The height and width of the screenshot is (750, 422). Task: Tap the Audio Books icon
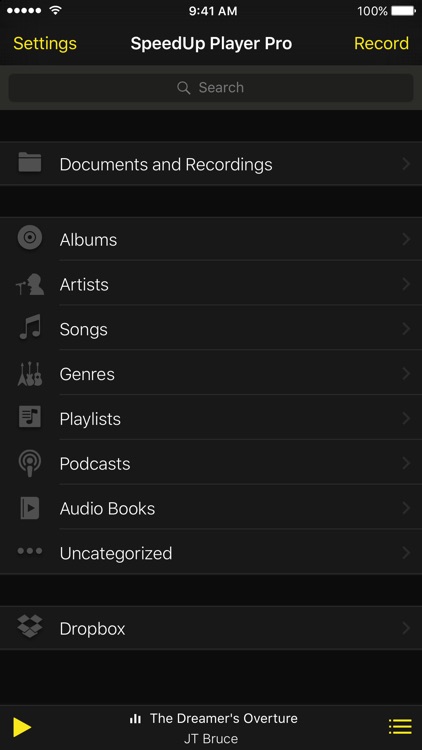[x=30, y=508]
